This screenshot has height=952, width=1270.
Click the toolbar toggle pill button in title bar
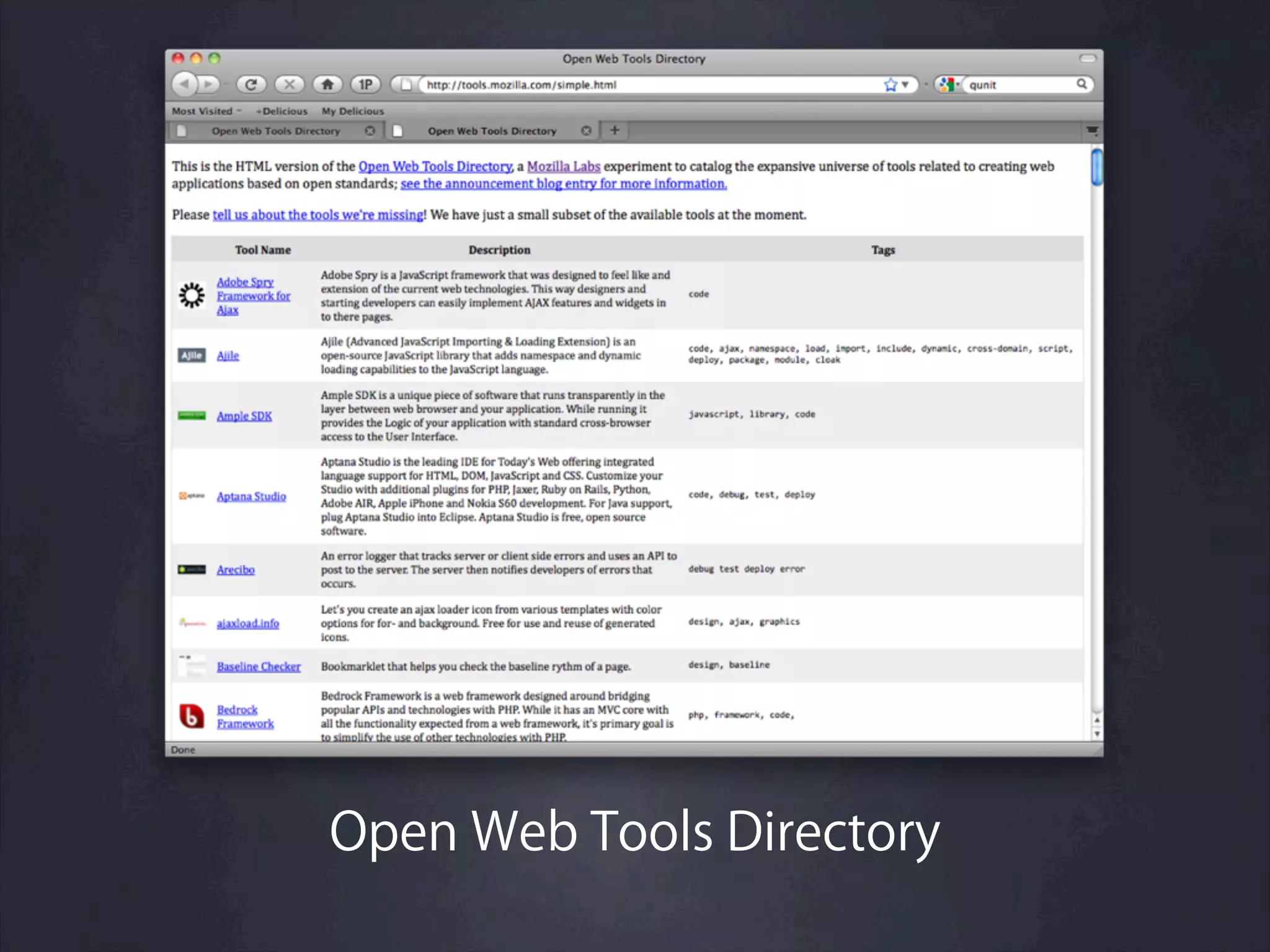(x=1088, y=58)
